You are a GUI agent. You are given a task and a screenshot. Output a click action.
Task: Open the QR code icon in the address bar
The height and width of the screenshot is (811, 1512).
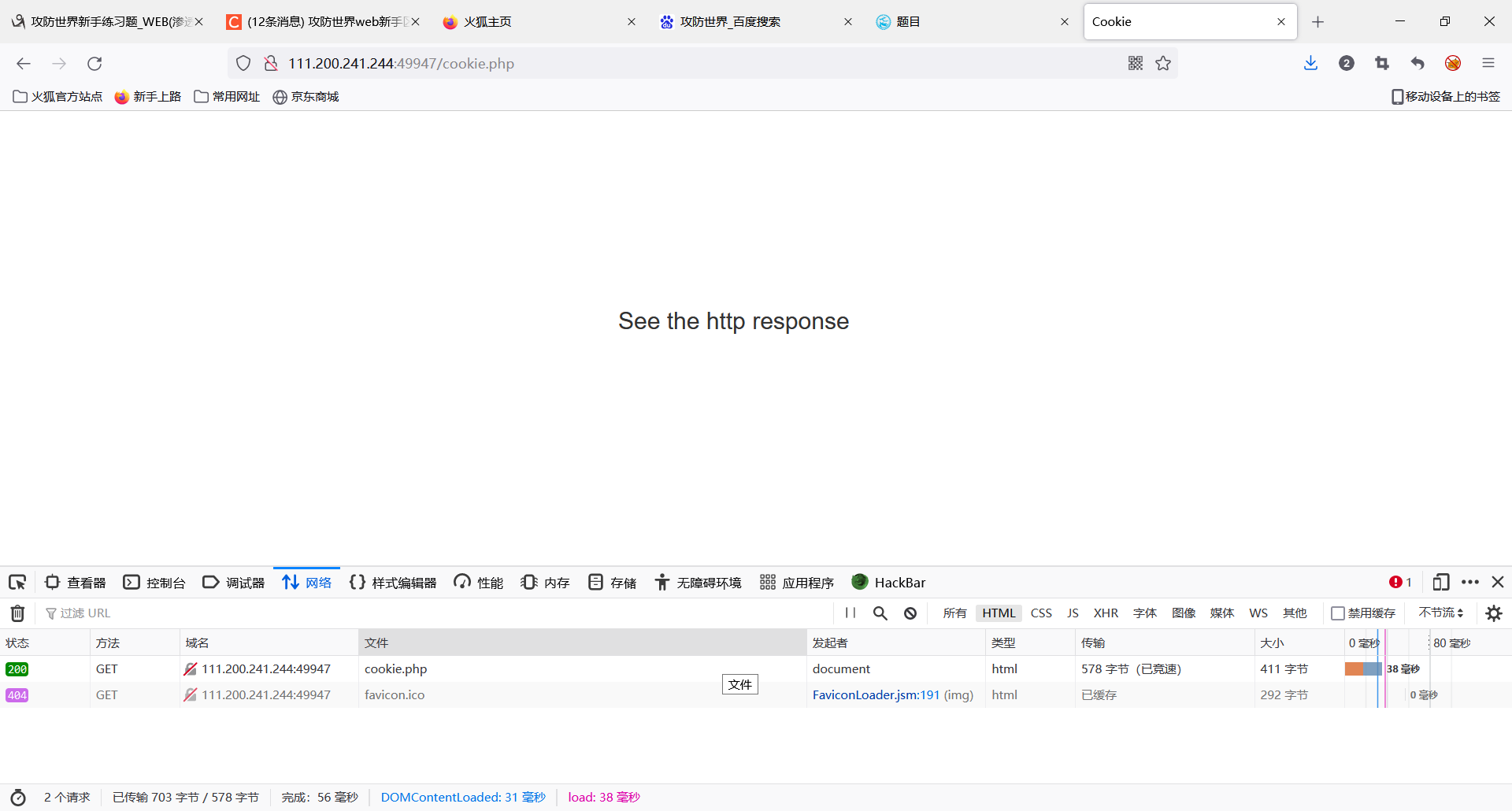(1135, 63)
